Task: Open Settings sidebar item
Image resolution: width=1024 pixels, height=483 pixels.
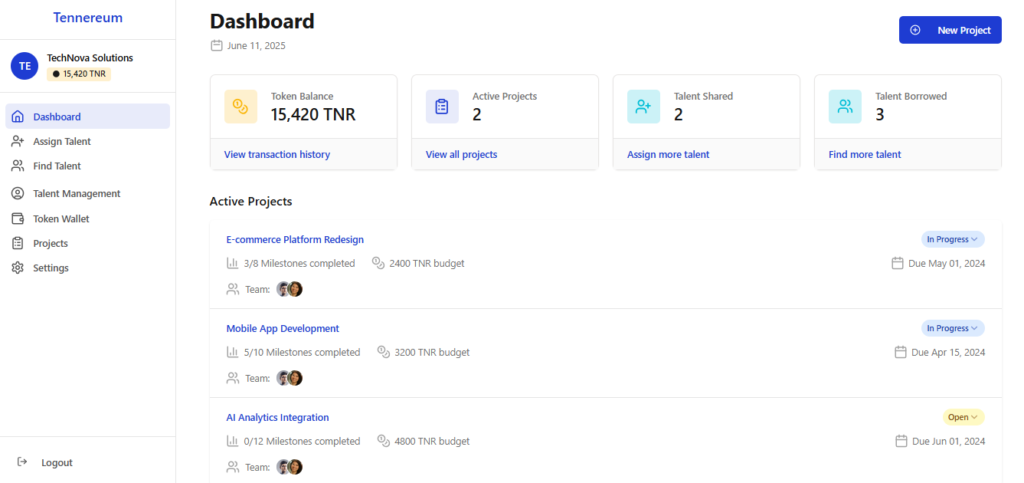Action: coord(88,268)
